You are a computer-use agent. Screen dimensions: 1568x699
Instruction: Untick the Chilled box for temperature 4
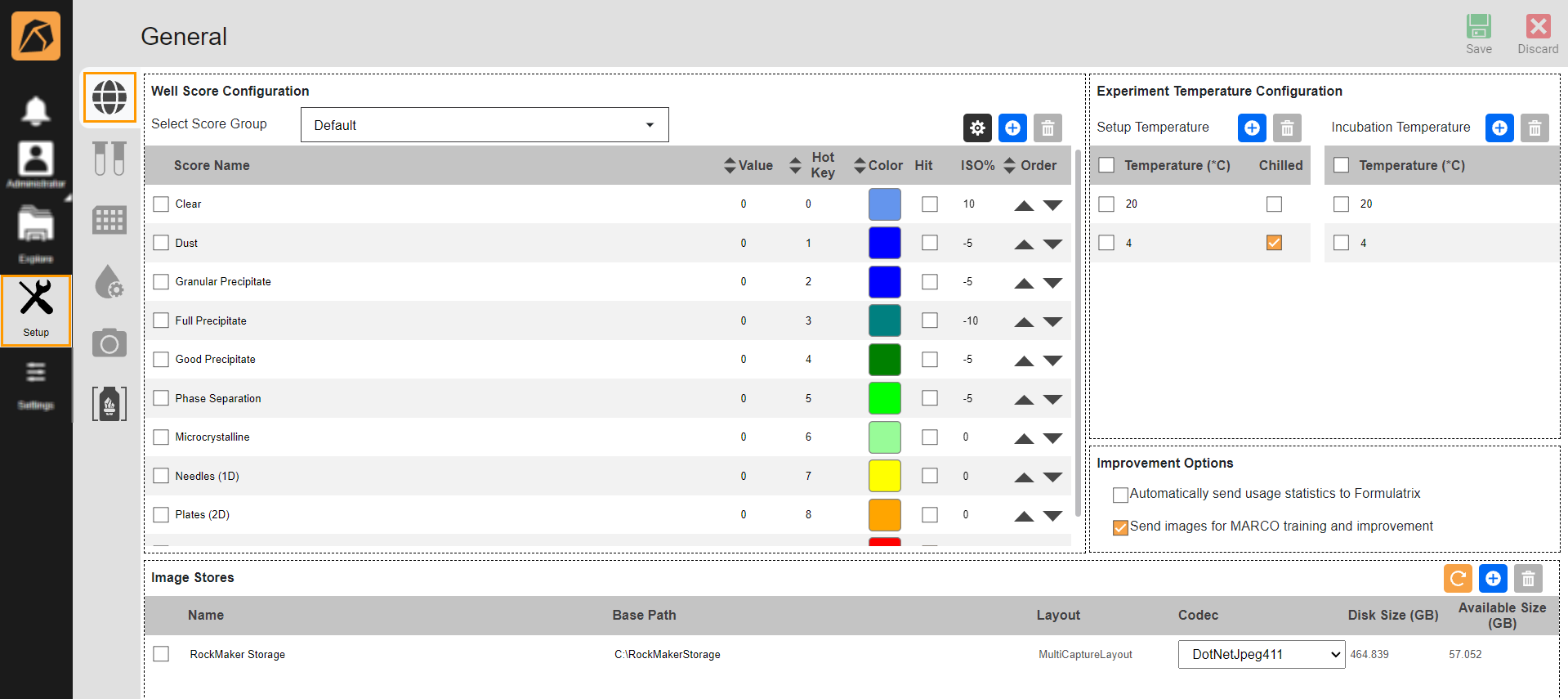(x=1273, y=243)
